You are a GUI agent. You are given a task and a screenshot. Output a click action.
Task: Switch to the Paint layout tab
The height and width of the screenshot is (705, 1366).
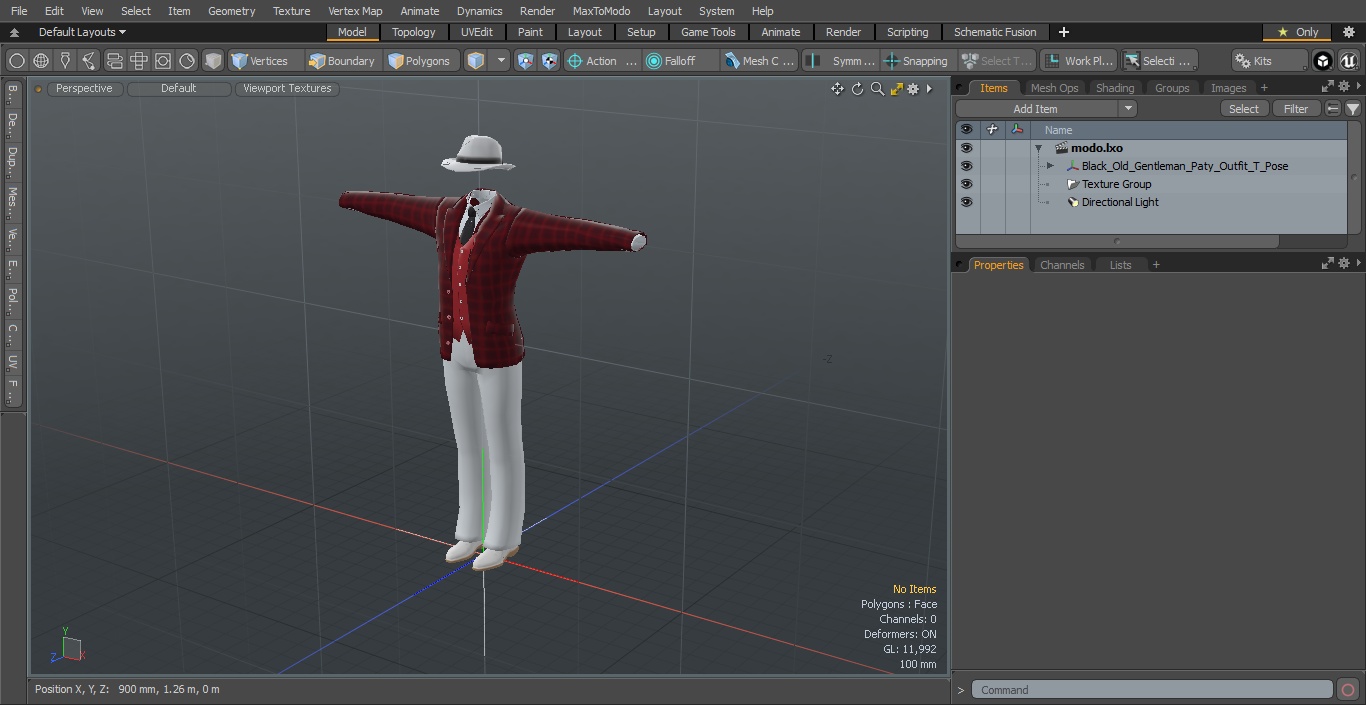(531, 32)
